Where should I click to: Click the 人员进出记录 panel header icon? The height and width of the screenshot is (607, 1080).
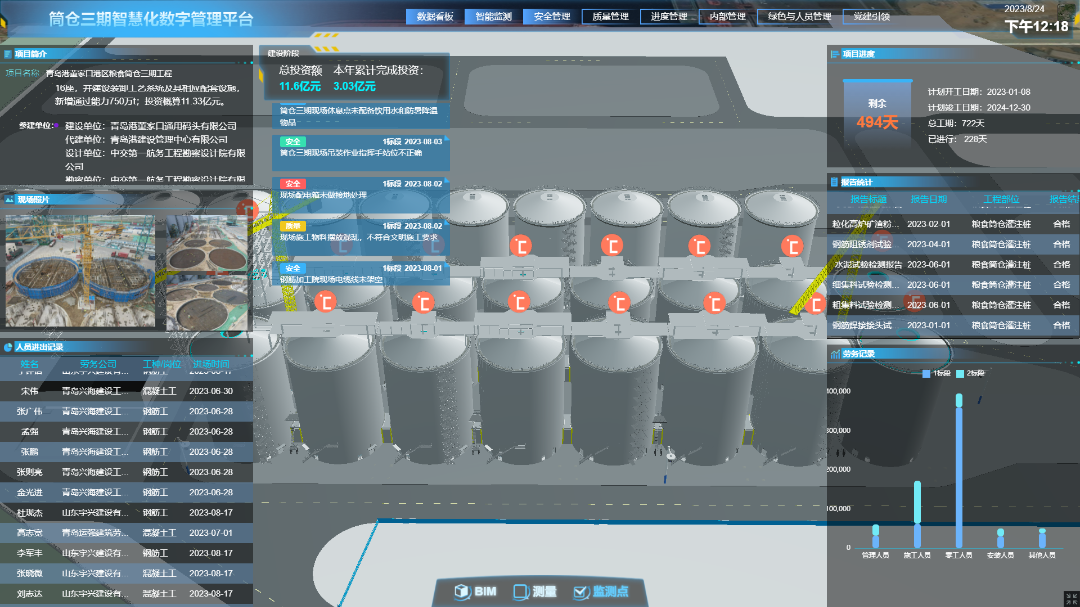[9, 347]
